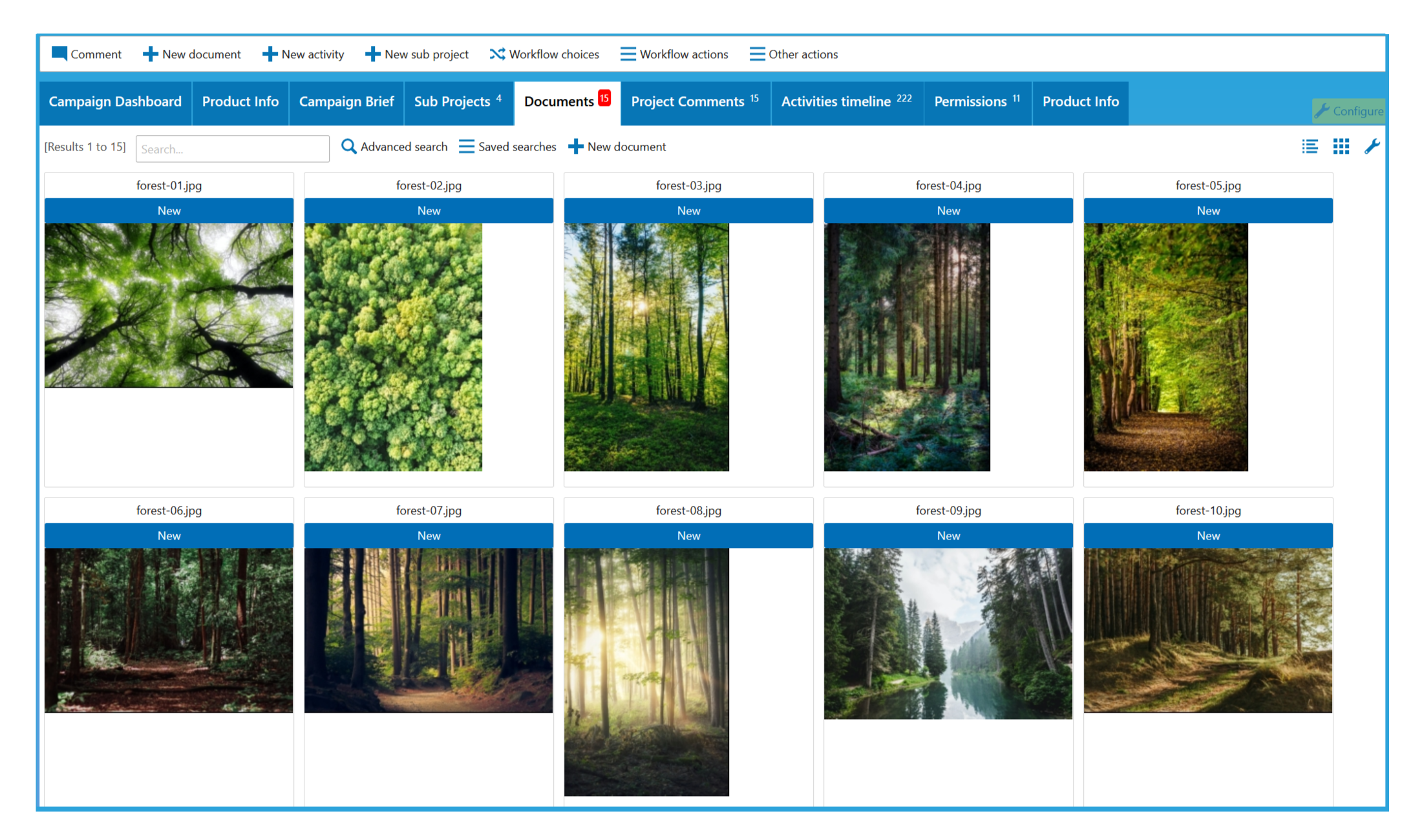Screen dimensions: 1422x840
Task: Click the forest-10.jpg file name
Action: click(x=1208, y=510)
